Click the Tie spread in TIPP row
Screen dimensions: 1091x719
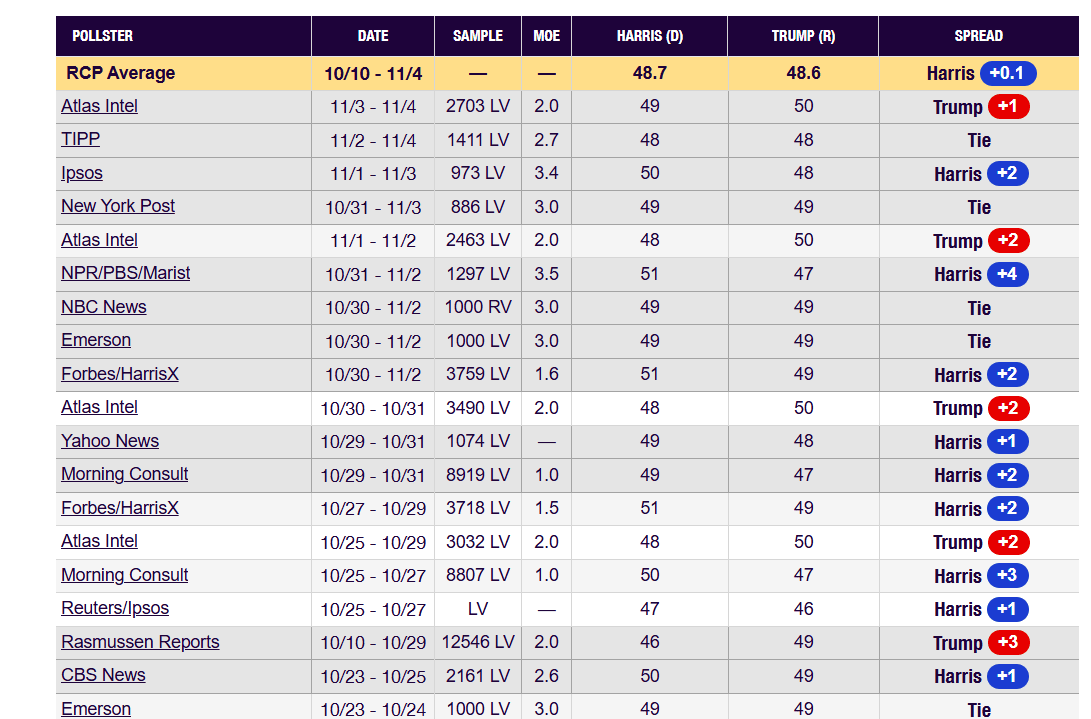point(979,141)
